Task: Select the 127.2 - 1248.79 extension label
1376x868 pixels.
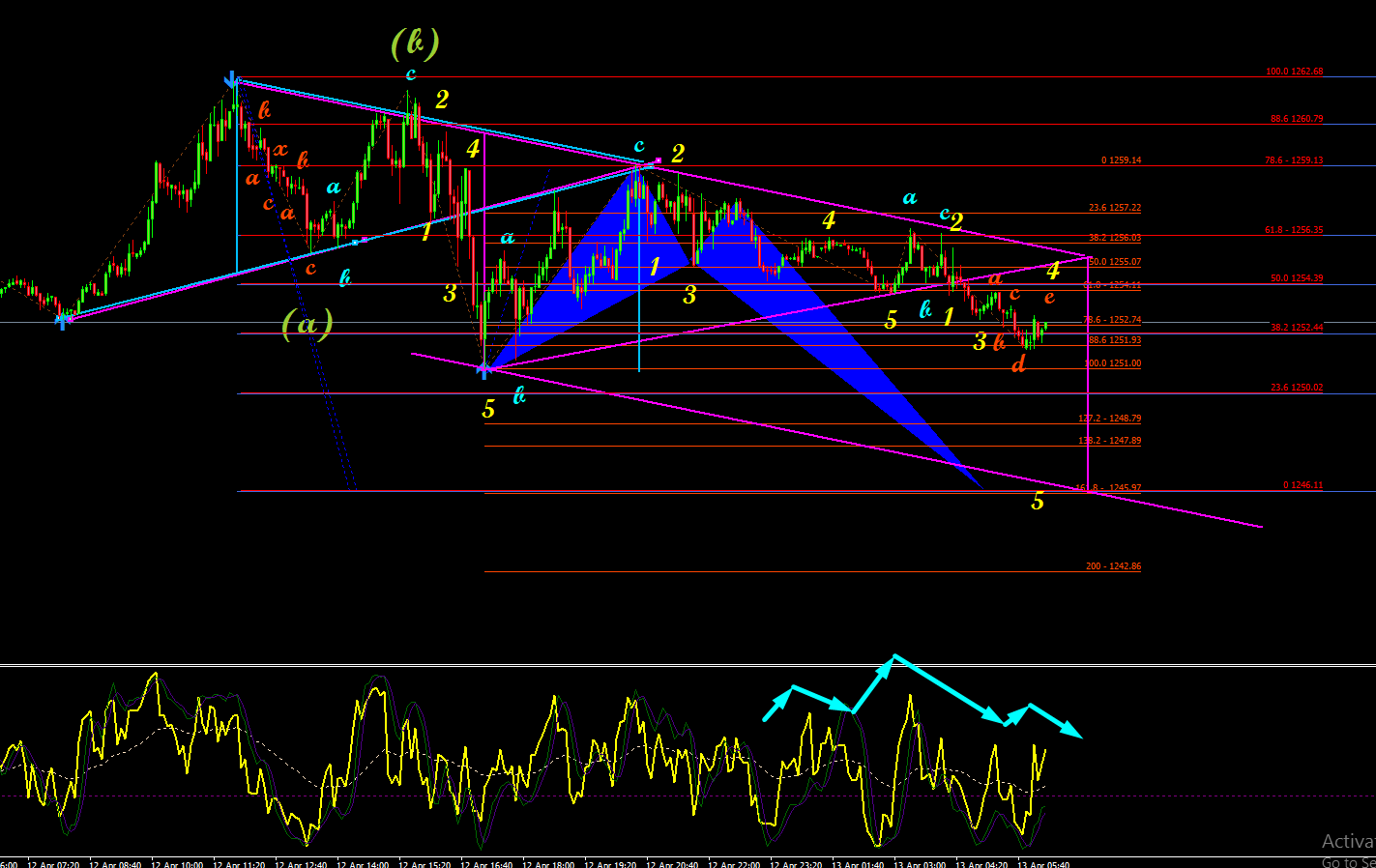Action: tap(1109, 419)
